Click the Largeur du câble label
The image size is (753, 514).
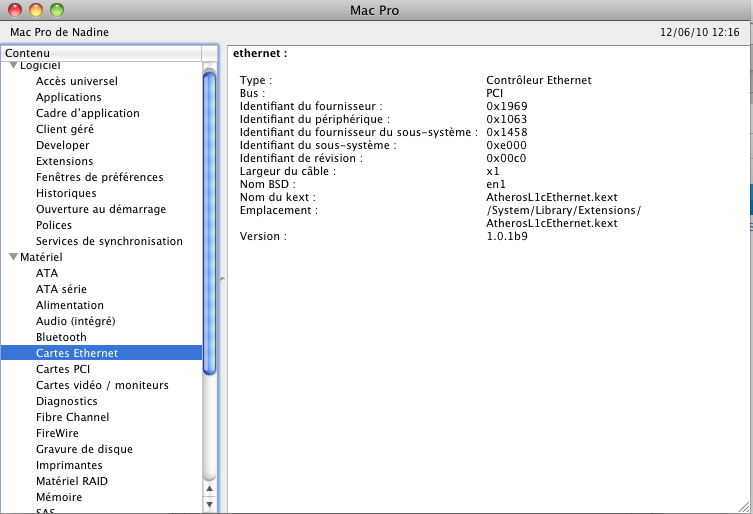(288, 171)
